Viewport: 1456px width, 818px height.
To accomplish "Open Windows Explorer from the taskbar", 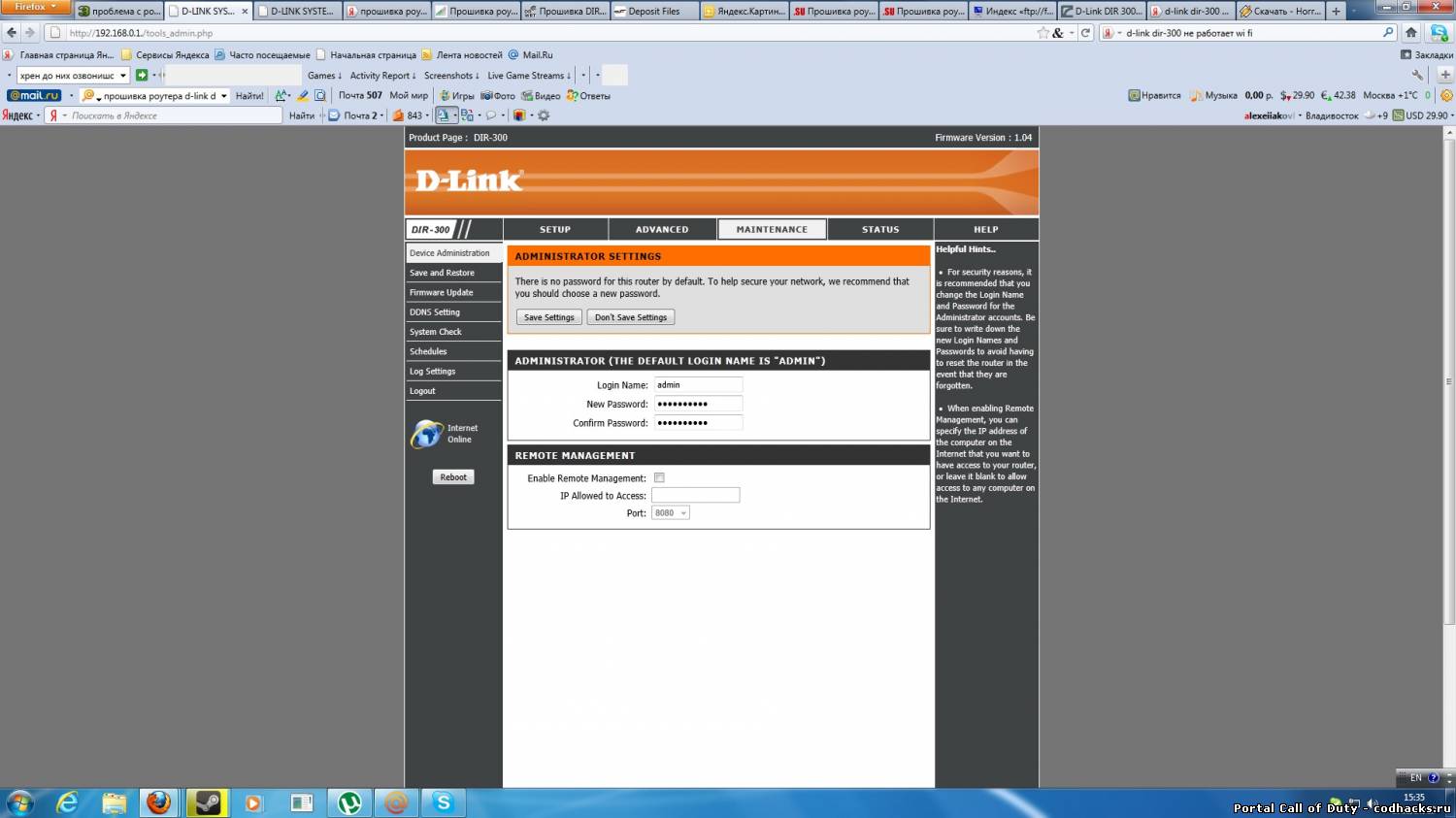I will [x=114, y=802].
